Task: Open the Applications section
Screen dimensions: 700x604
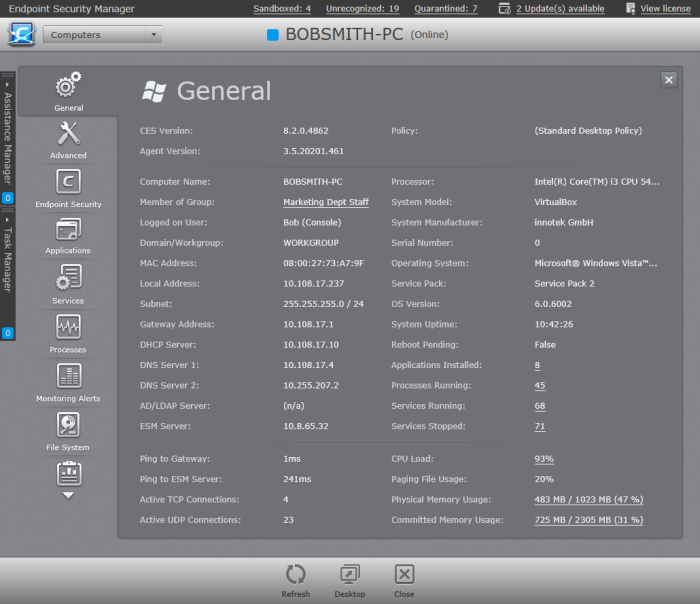Action: pos(68,236)
